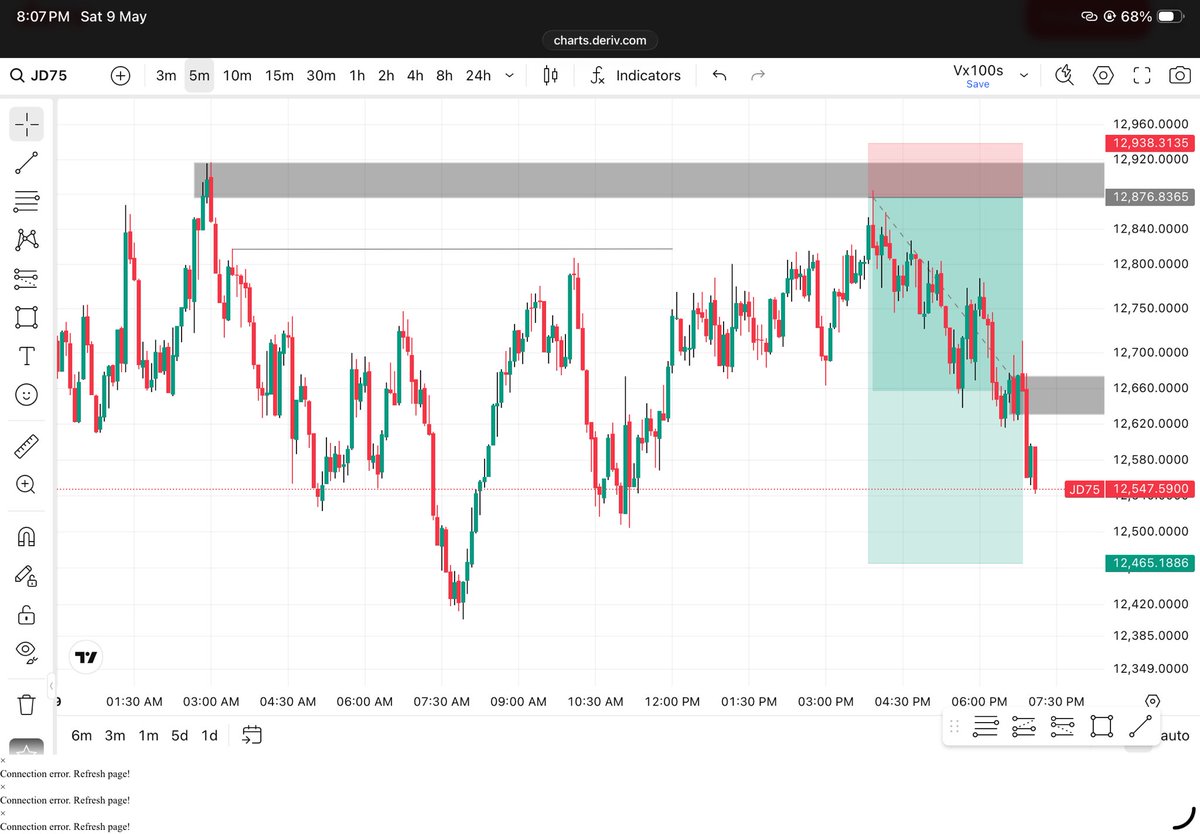Click the plus compare symbol icon
This screenshot has width=1200, height=834.
pyautogui.click(x=121, y=75)
